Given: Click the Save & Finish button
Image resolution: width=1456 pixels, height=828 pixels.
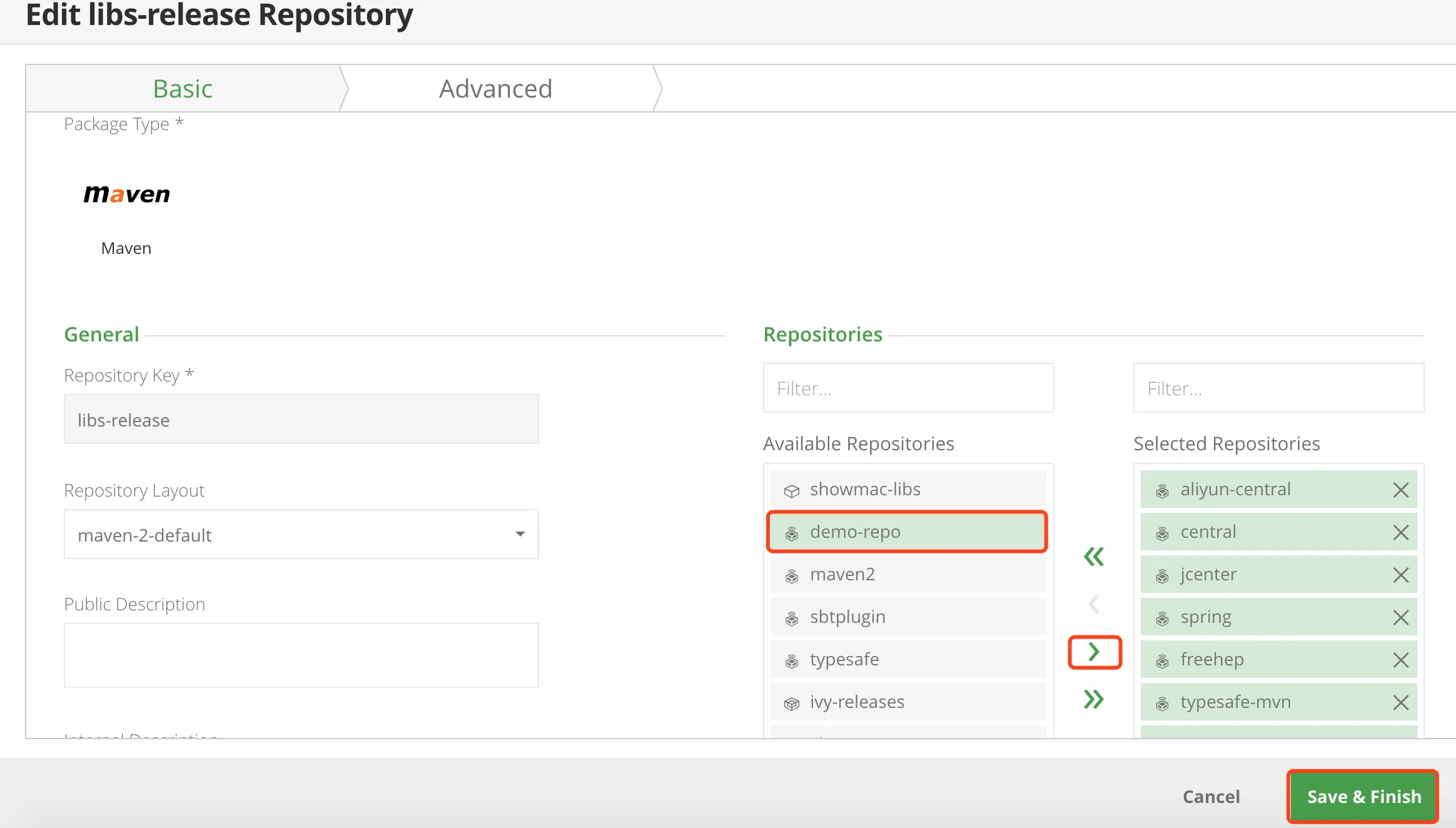Looking at the screenshot, I should click(1363, 796).
